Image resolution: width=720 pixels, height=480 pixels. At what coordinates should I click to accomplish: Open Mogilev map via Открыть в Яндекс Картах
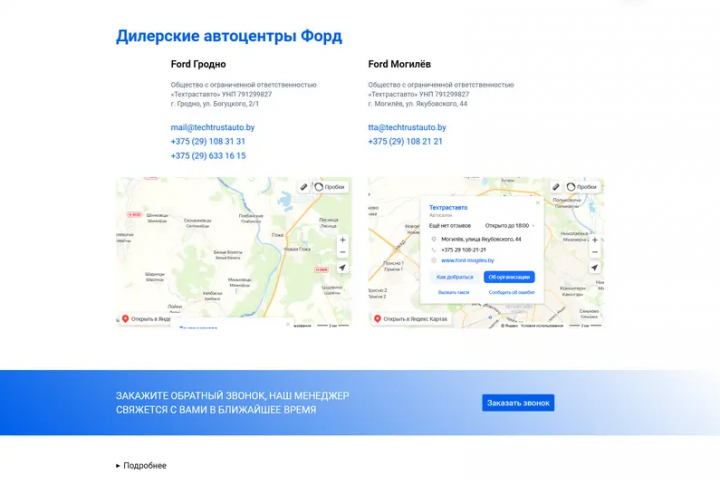pyautogui.click(x=411, y=319)
